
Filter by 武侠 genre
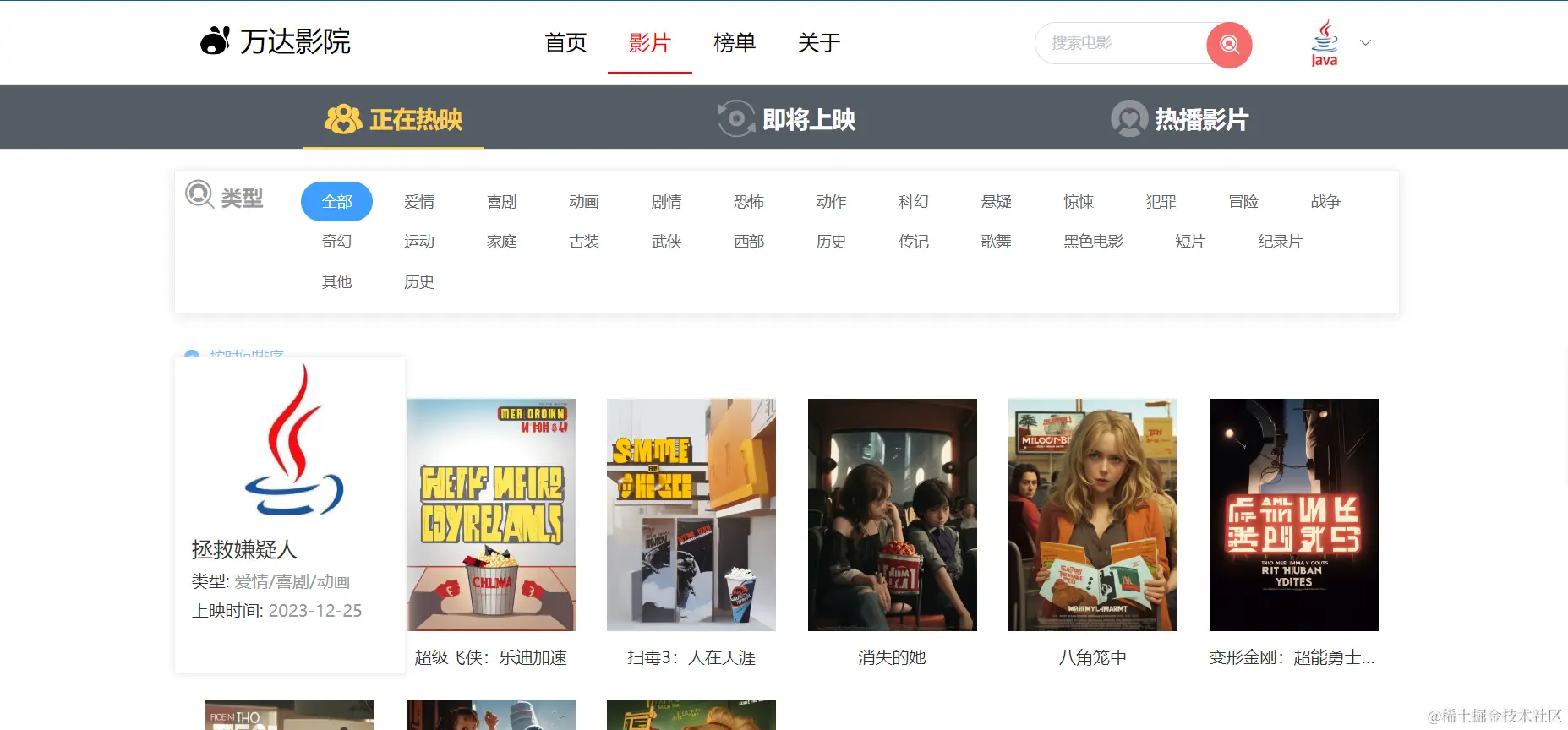pos(666,241)
